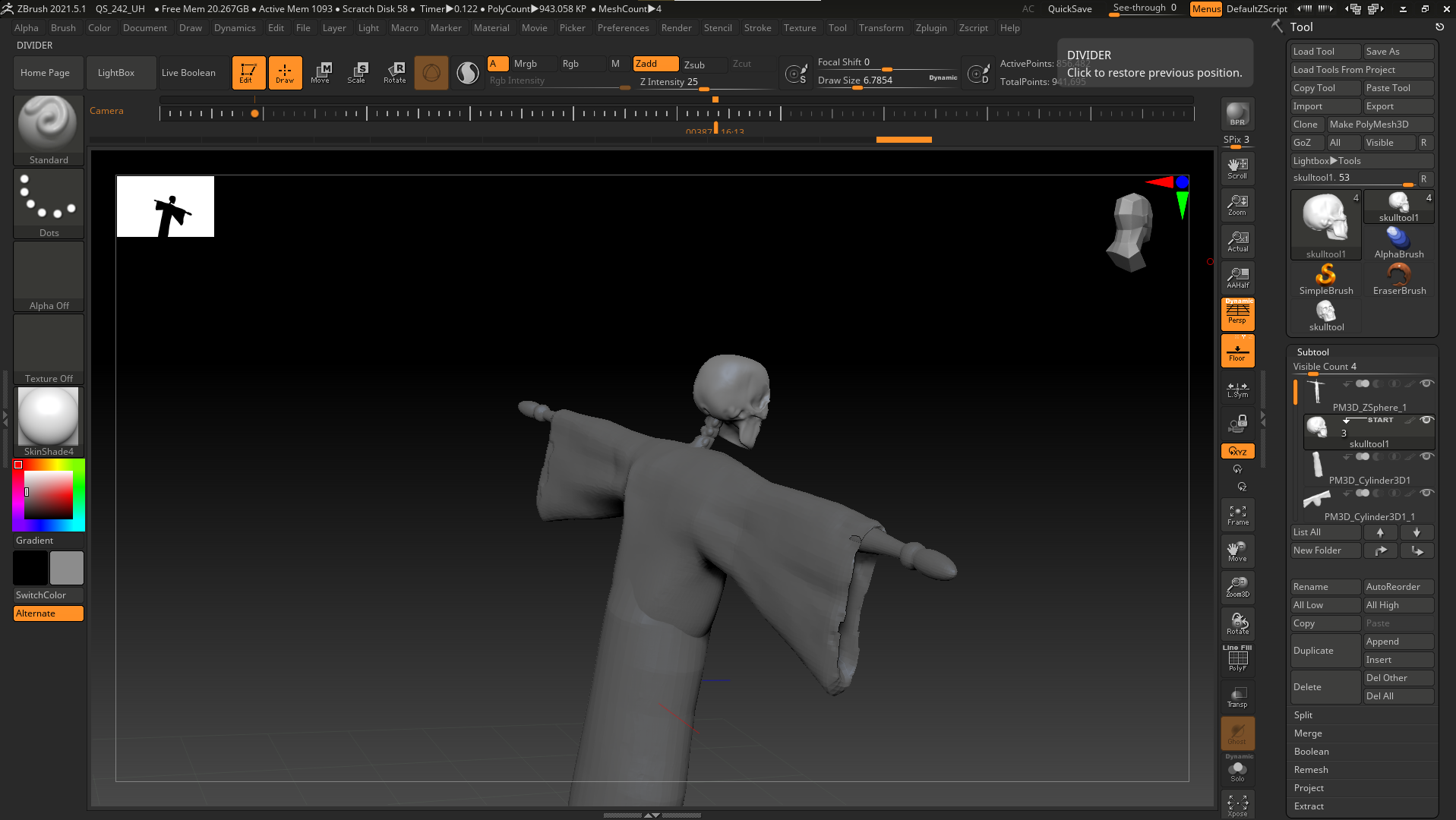
Task: Enable the PolyF line fill icon
Action: pyautogui.click(x=1237, y=658)
